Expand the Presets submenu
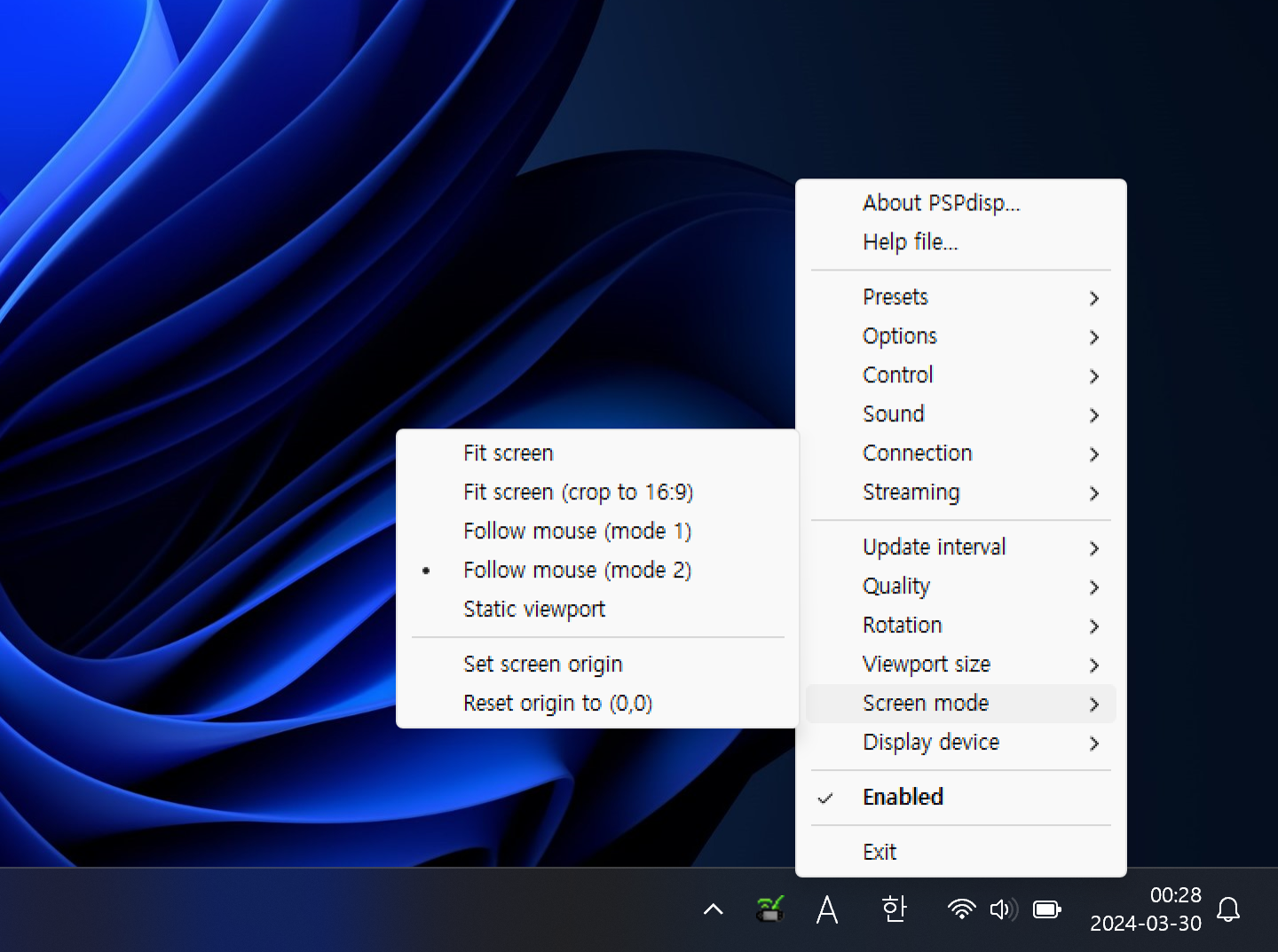Image resolution: width=1278 pixels, height=952 pixels. click(x=961, y=297)
